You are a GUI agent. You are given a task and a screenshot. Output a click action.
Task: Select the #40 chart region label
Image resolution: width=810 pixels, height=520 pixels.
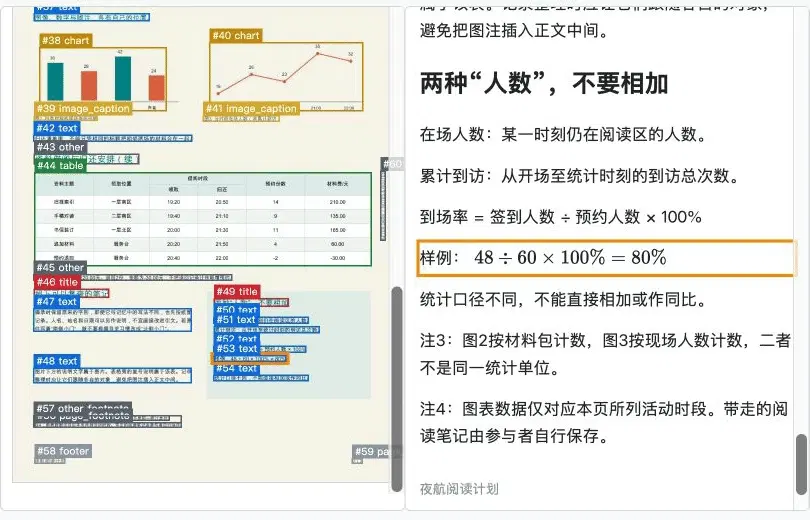tap(236, 36)
